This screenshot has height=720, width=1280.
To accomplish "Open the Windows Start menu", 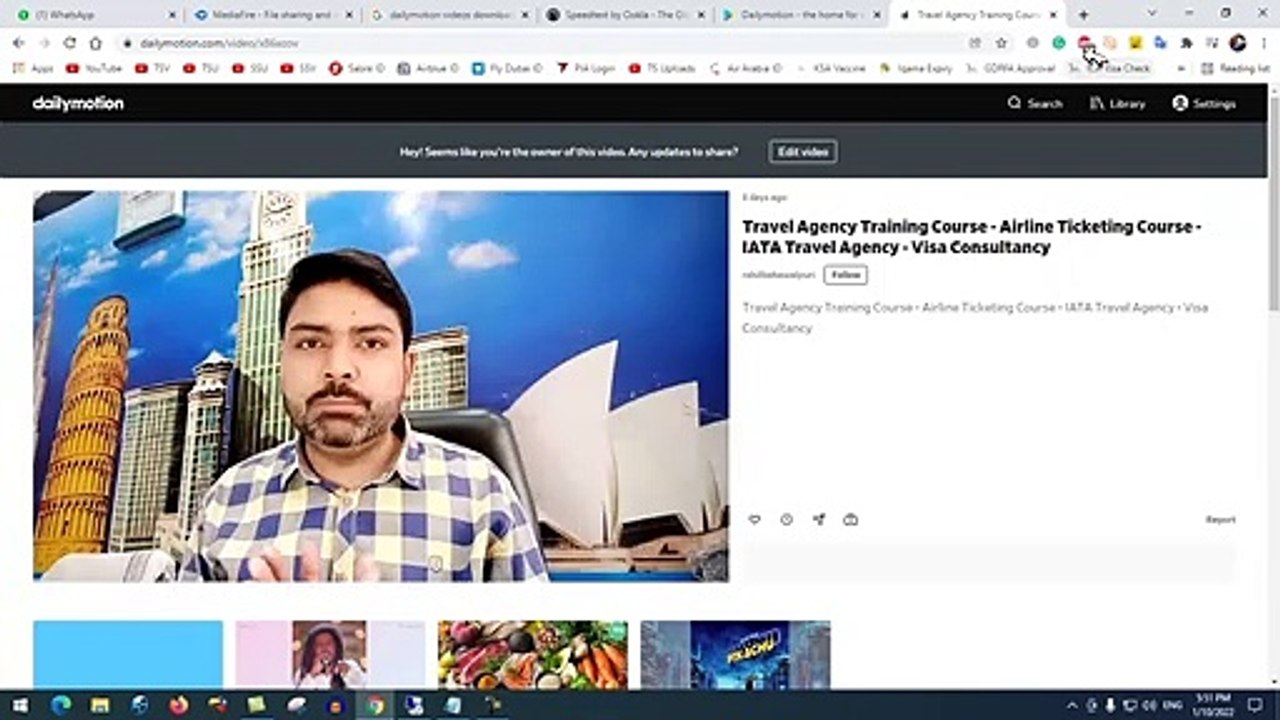I will coord(20,705).
